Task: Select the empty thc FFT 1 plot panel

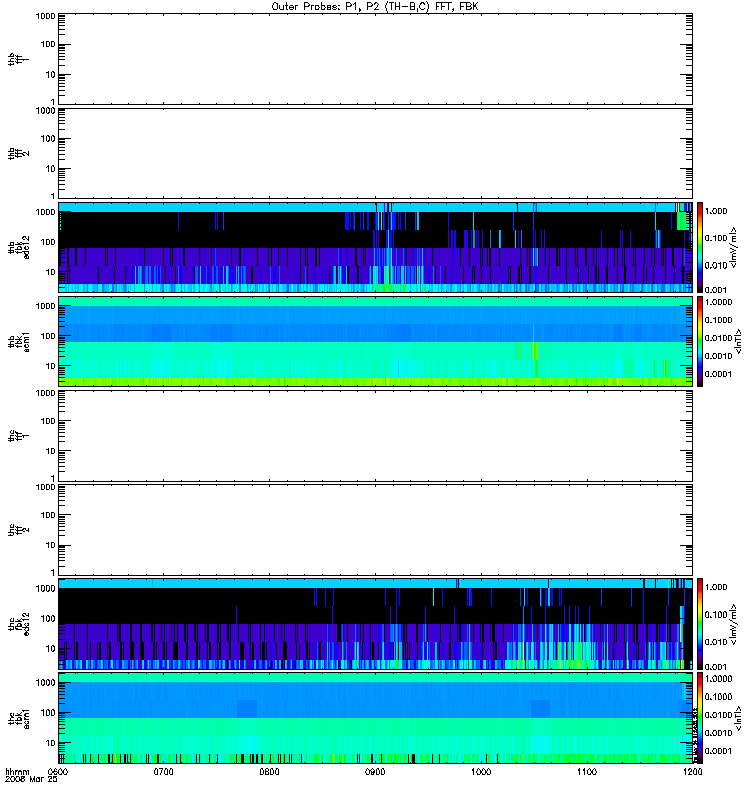Action: tap(376, 436)
